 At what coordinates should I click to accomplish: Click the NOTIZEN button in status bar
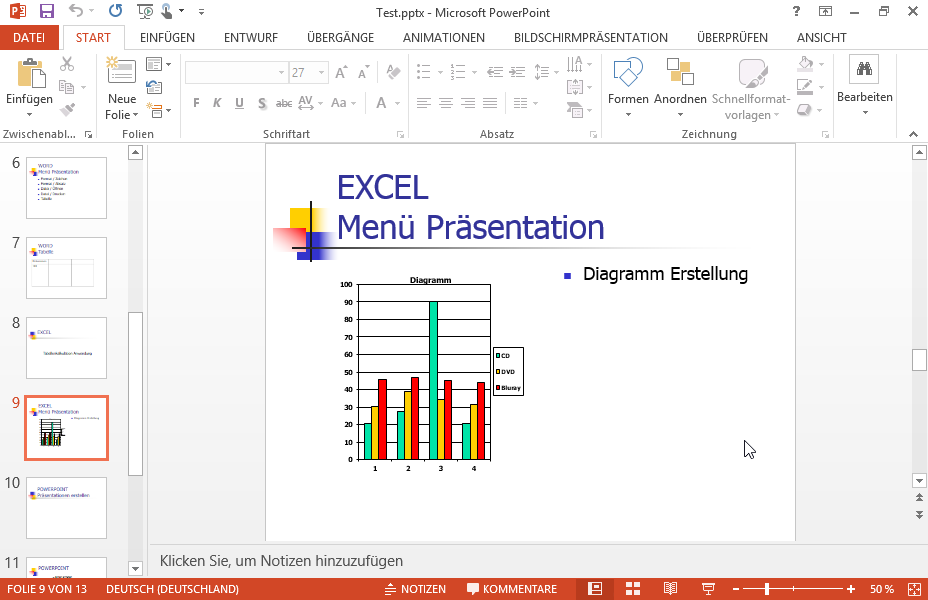[415, 589]
